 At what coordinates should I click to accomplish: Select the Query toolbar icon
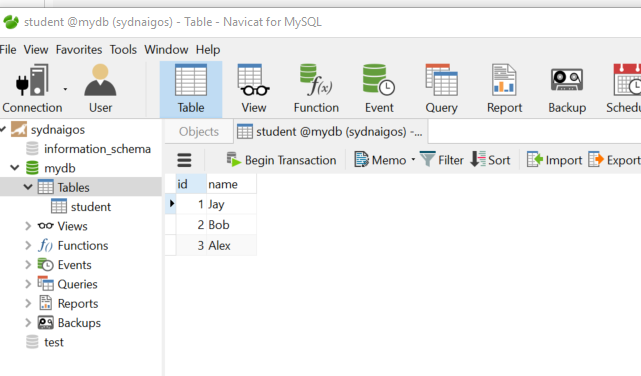click(442, 80)
